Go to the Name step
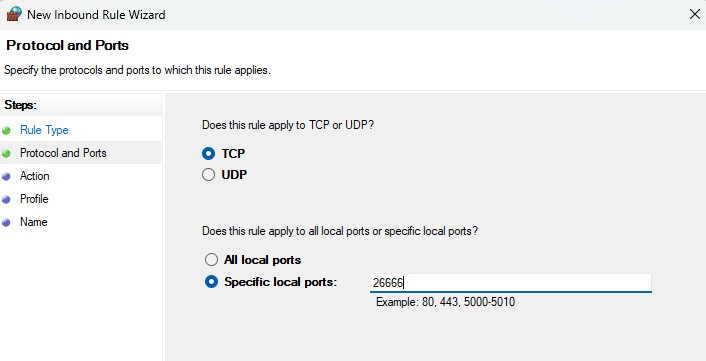706x361 pixels. (34, 222)
